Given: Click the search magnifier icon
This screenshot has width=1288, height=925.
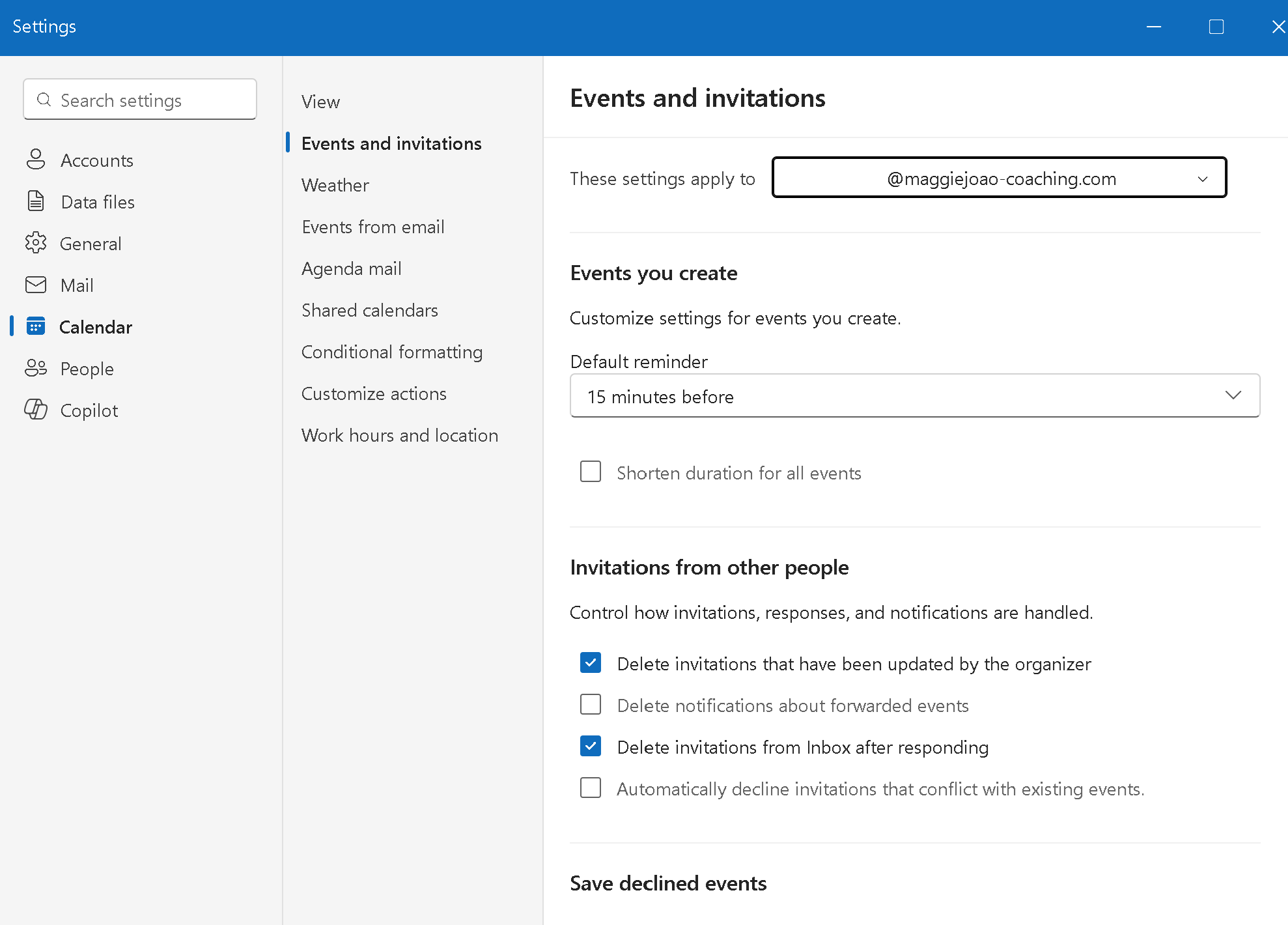Looking at the screenshot, I should (44, 100).
